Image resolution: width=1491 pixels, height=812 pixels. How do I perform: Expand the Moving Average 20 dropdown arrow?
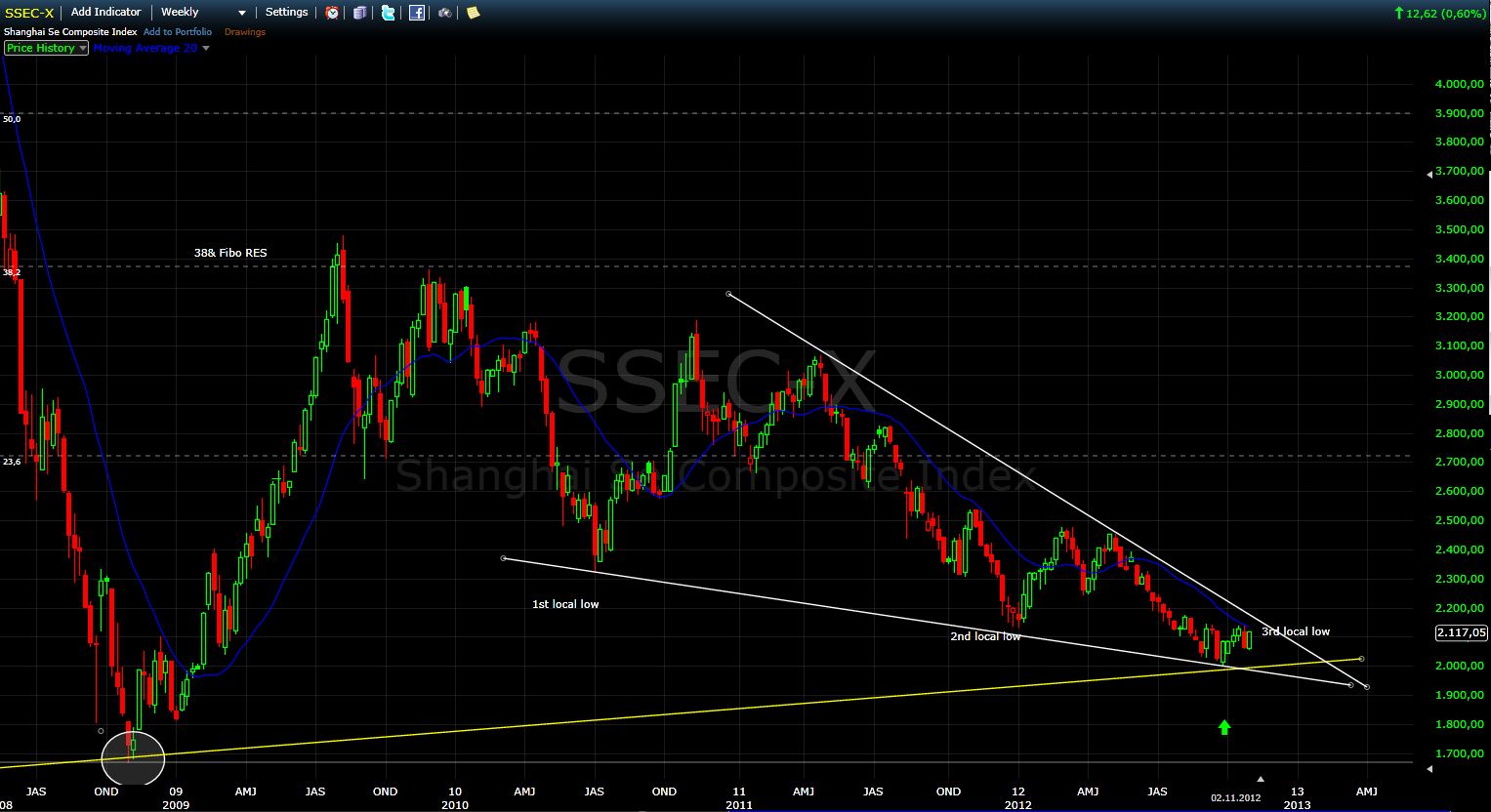pyautogui.click(x=205, y=48)
